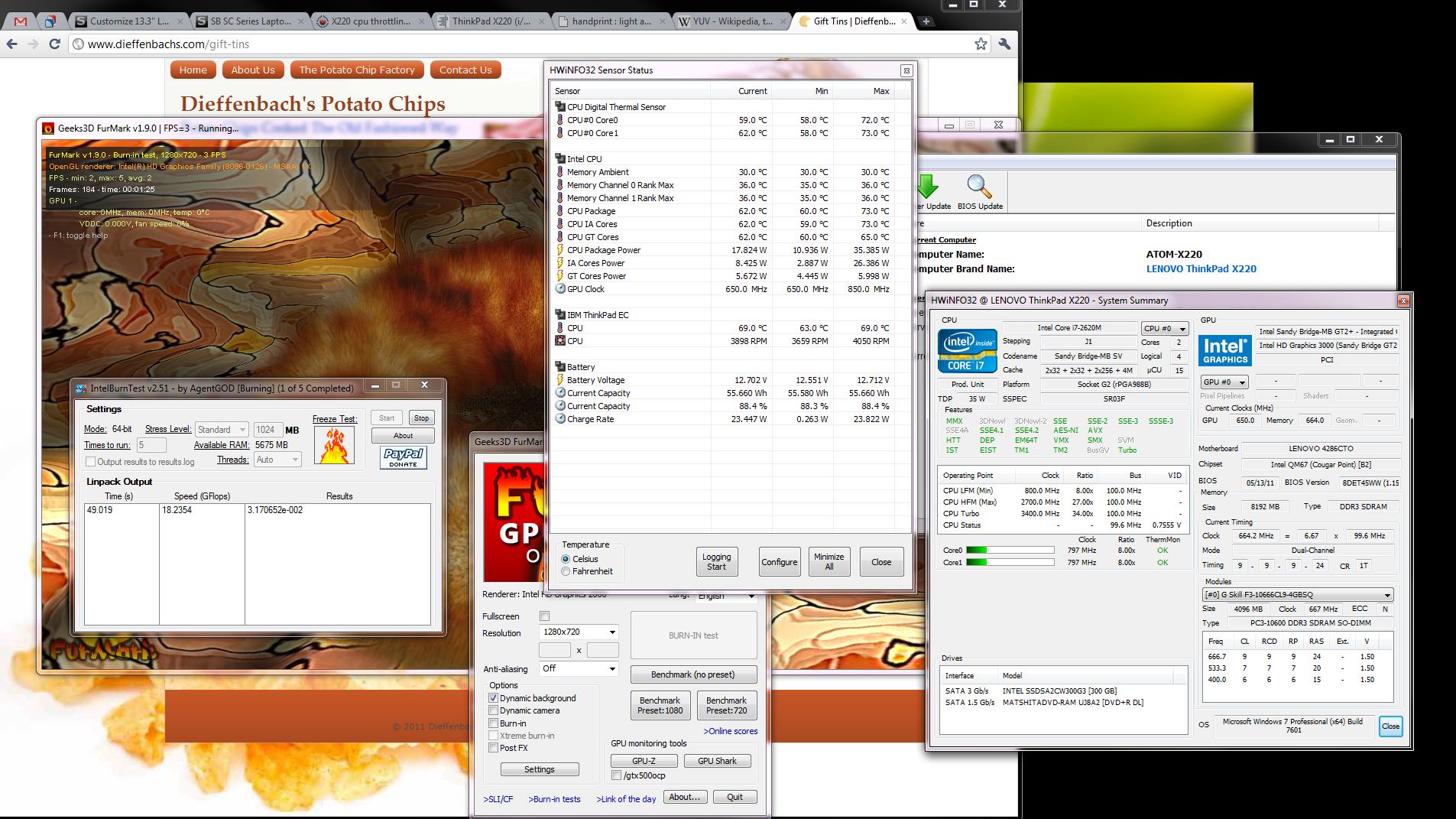Click the PayPal Donate image

[403, 458]
